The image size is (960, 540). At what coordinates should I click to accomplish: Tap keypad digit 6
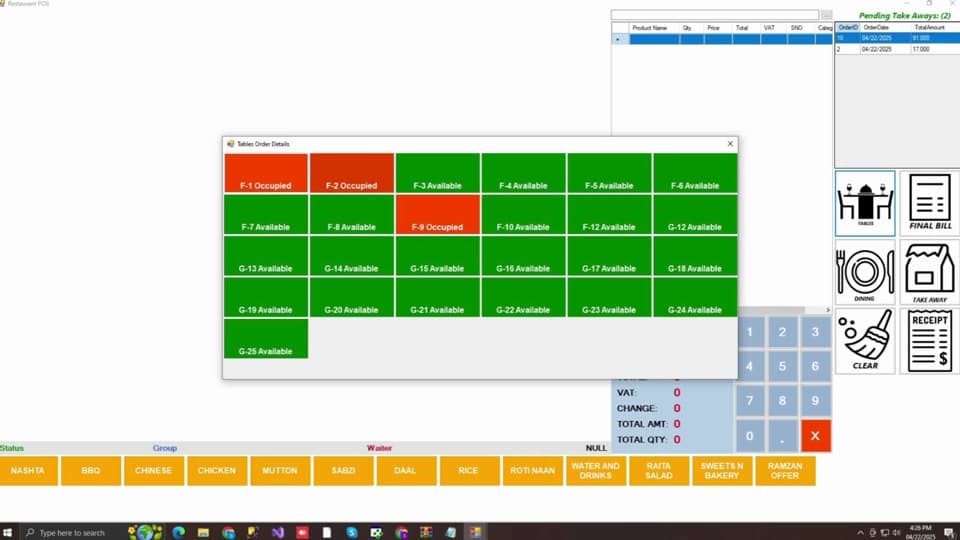pos(816,367)
